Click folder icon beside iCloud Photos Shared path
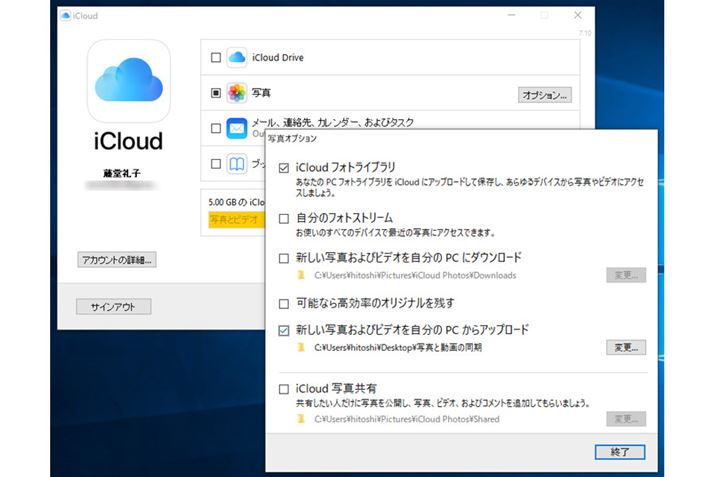The width and height of the screenshot is (715, 477). [x=301, y=419]
